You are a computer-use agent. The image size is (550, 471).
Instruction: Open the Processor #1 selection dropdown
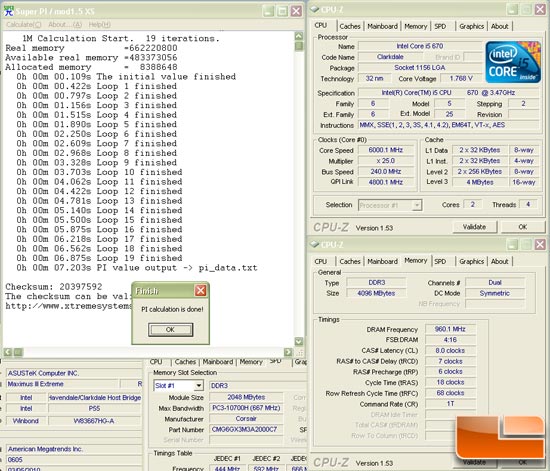tap(416, 205)
